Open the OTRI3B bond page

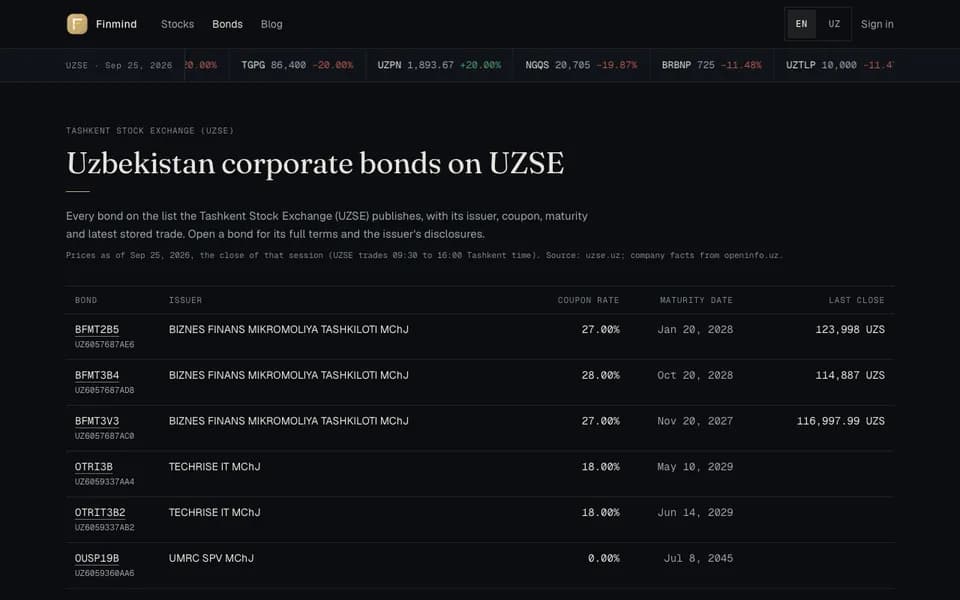(94, 467)
